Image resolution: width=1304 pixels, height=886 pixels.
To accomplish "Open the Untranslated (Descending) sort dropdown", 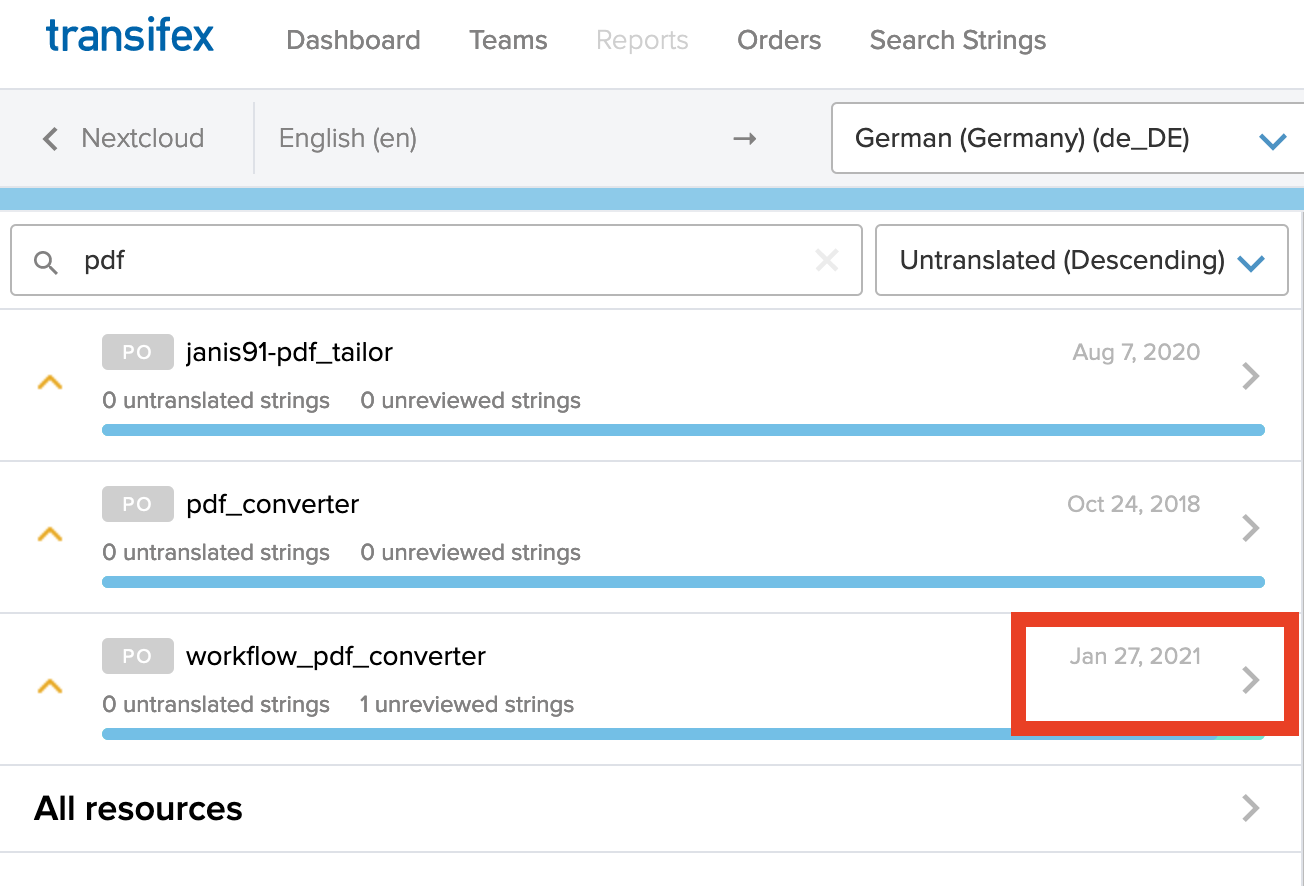I will [1081, 261].
